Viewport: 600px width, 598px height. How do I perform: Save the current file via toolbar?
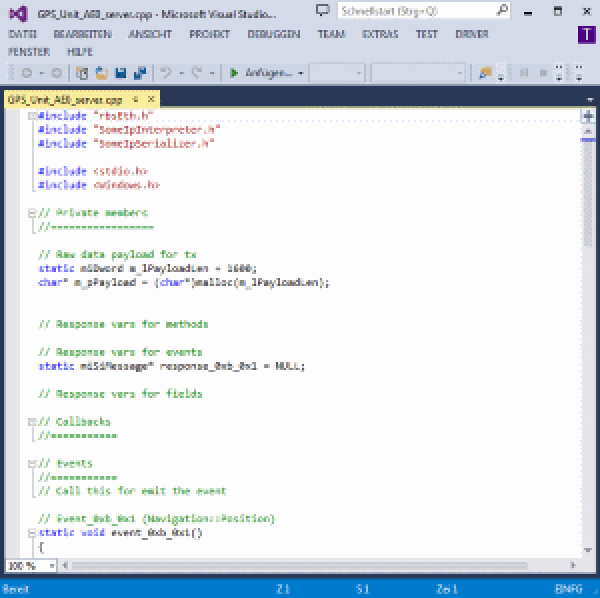pyautogui.click(x=120, y=73)
